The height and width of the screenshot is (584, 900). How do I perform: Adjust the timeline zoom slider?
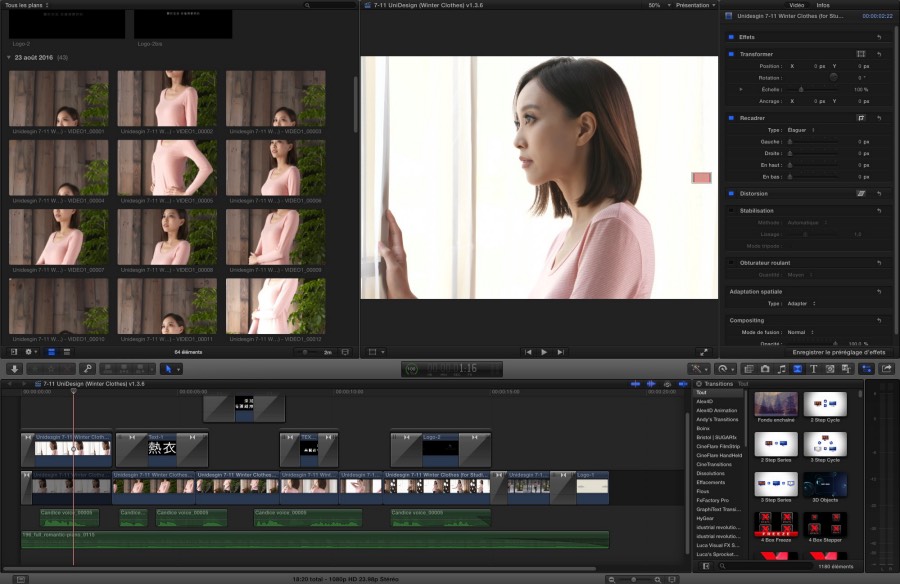coord(634,579)
